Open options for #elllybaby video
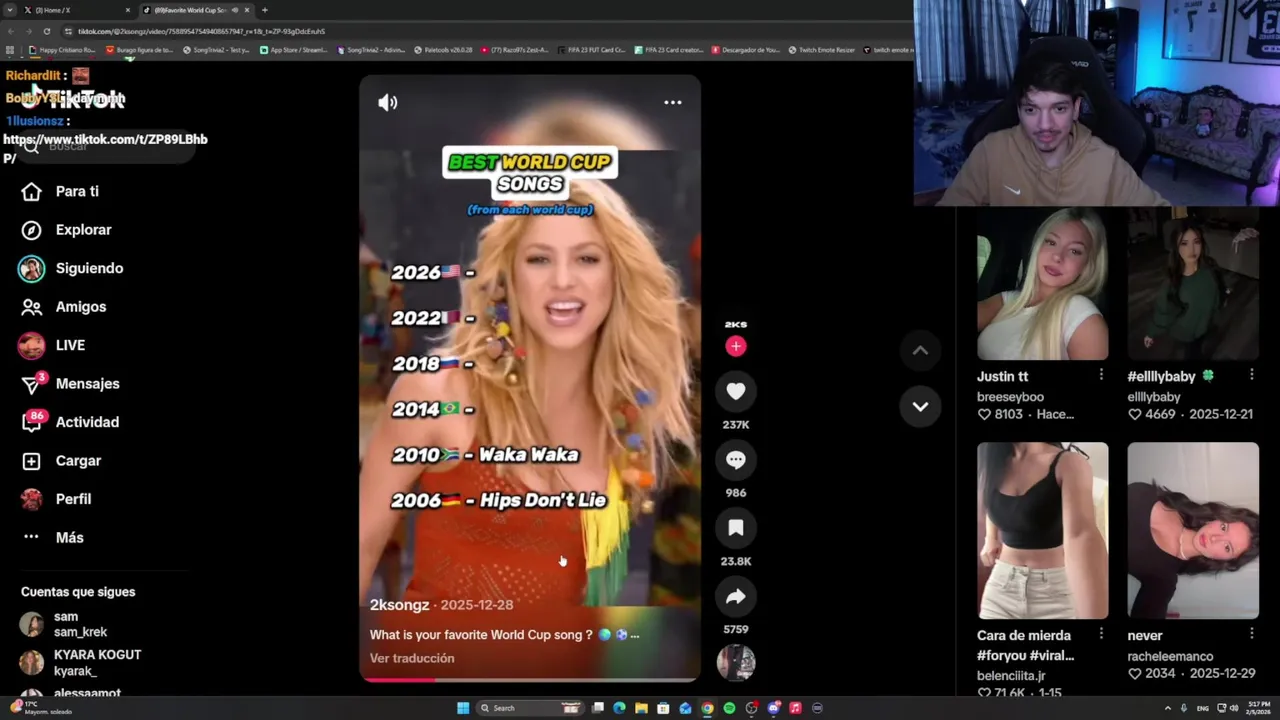Viewport: 1280px width, 720px height. 1251,375
